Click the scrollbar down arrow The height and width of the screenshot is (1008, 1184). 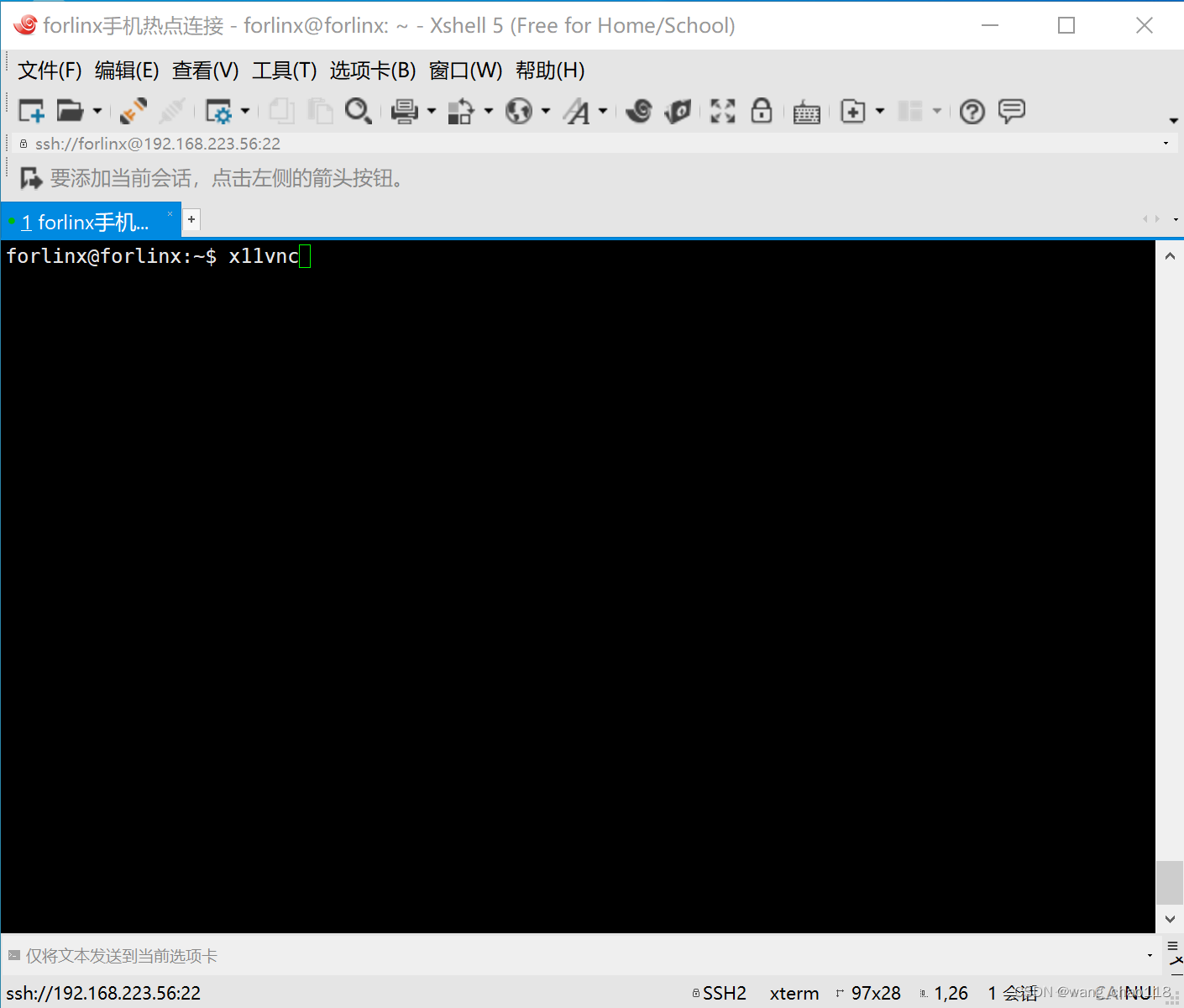click(x=1170, y=918)
